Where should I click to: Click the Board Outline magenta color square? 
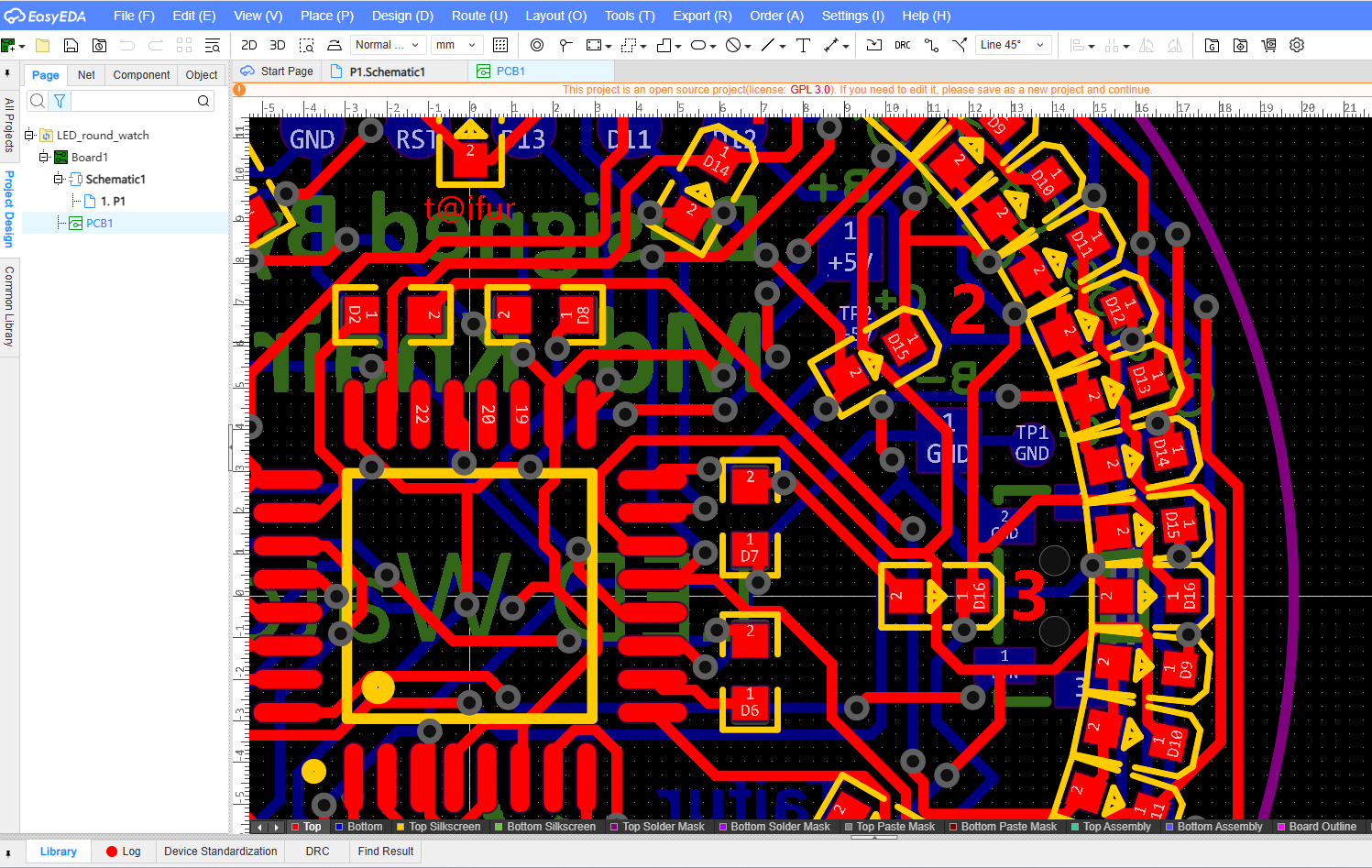point(1281,827)
